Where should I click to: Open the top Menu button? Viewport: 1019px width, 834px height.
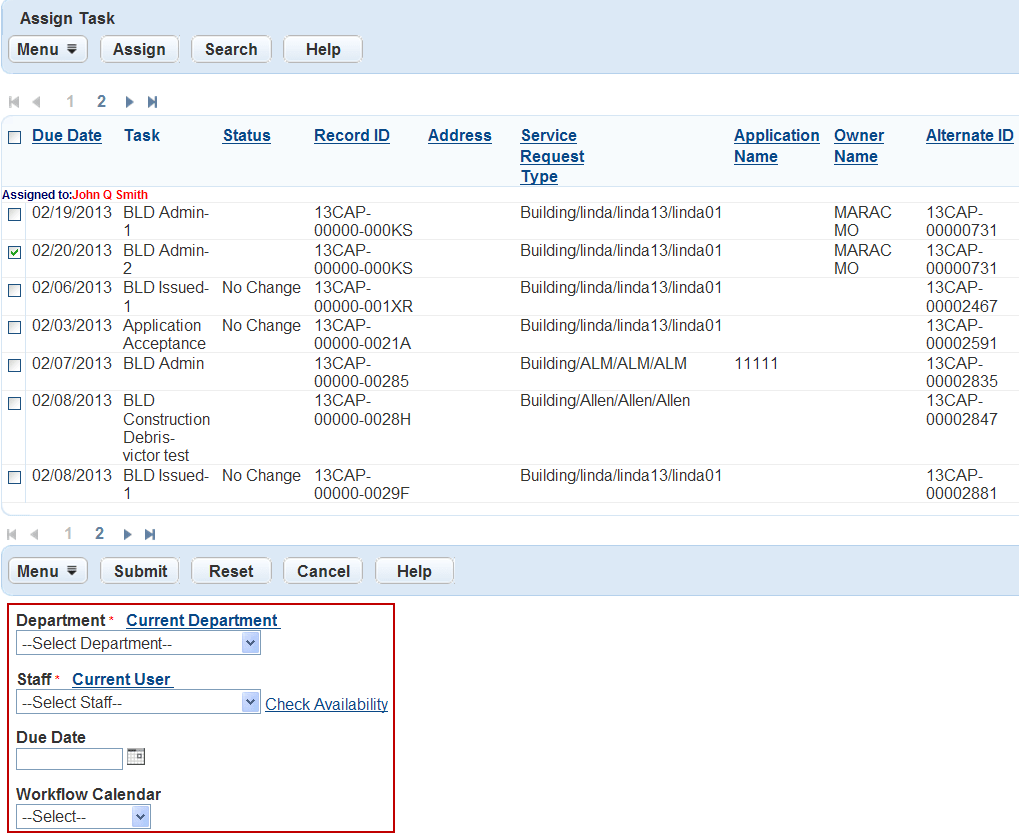click(x=48, y=49)
